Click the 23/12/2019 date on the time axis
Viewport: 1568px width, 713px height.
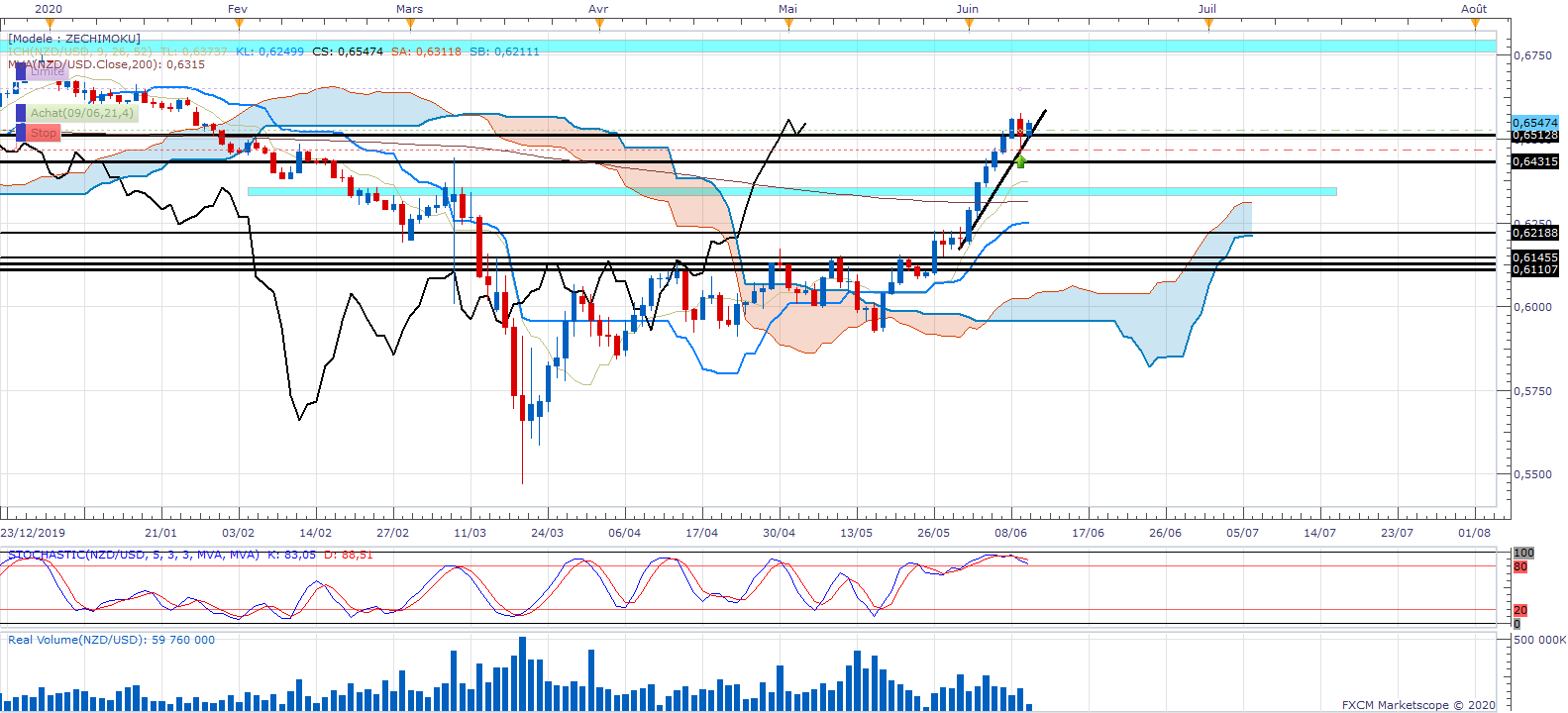(x=33, y=533)
